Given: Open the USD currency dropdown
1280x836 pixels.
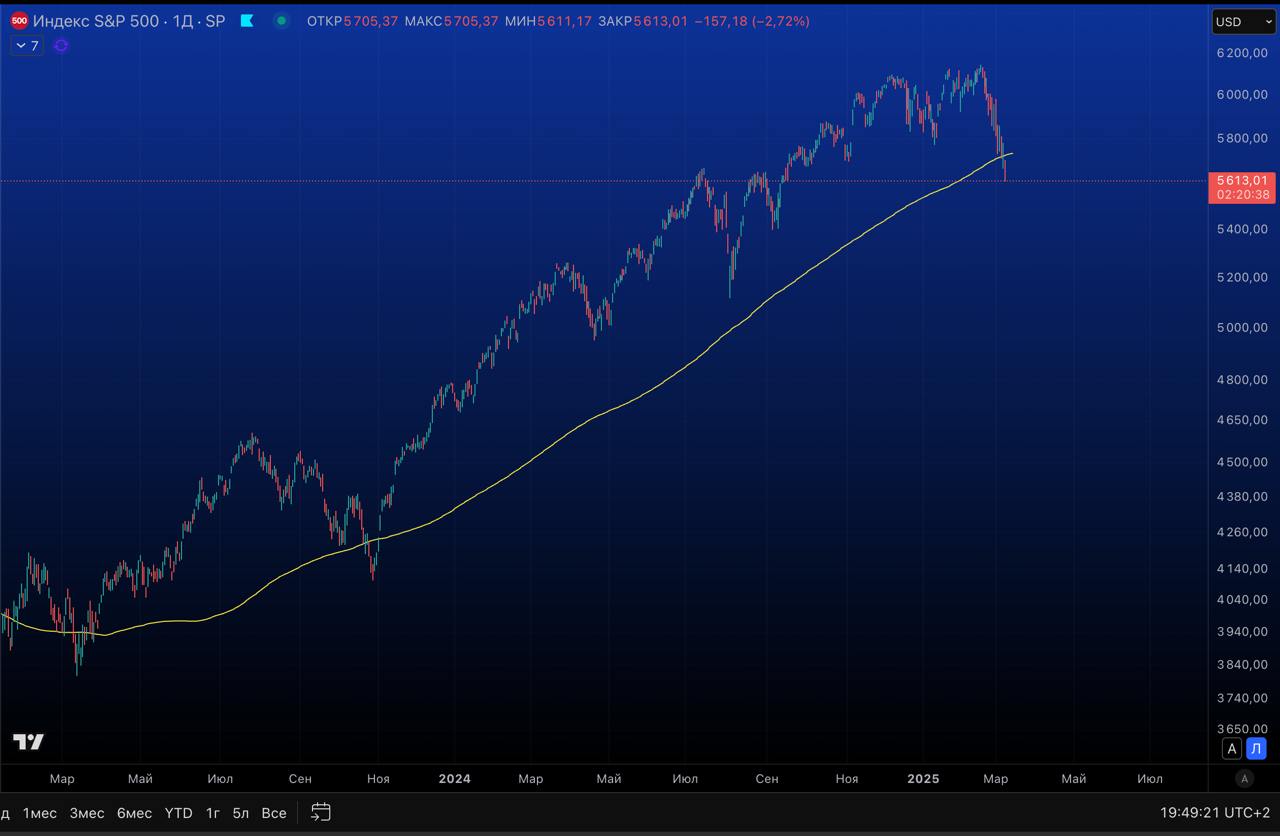Looking at the screenshot, I should pyautogui.click(x=1243, y=22).
